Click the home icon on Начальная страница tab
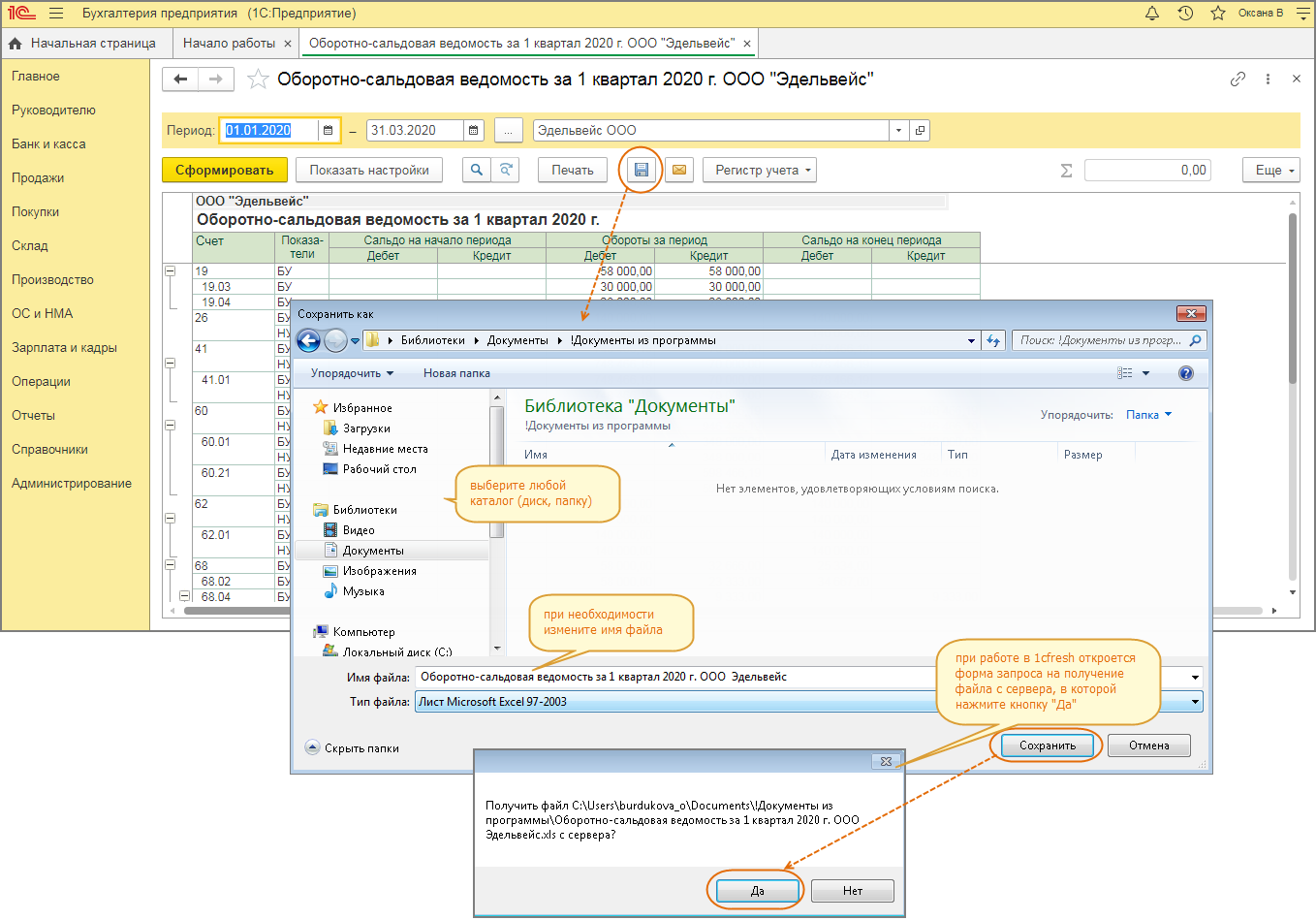Image resolution: width=1316 pixels, height=920 pixels. tap(16, 44)
